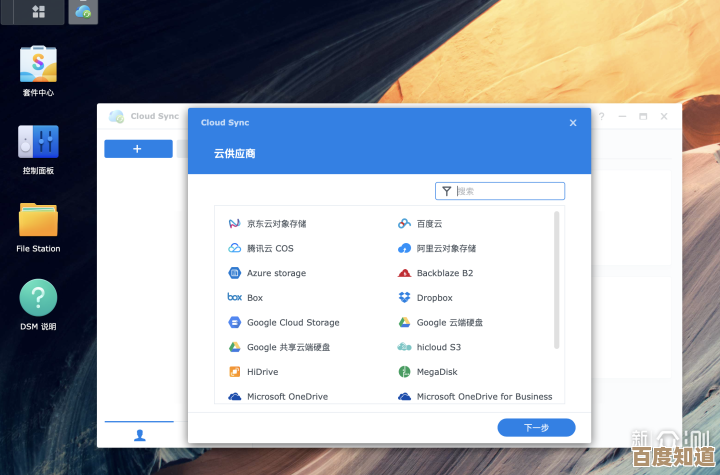Select the Box provider entry
Screen dimensions: 720x475
[254, 298]
